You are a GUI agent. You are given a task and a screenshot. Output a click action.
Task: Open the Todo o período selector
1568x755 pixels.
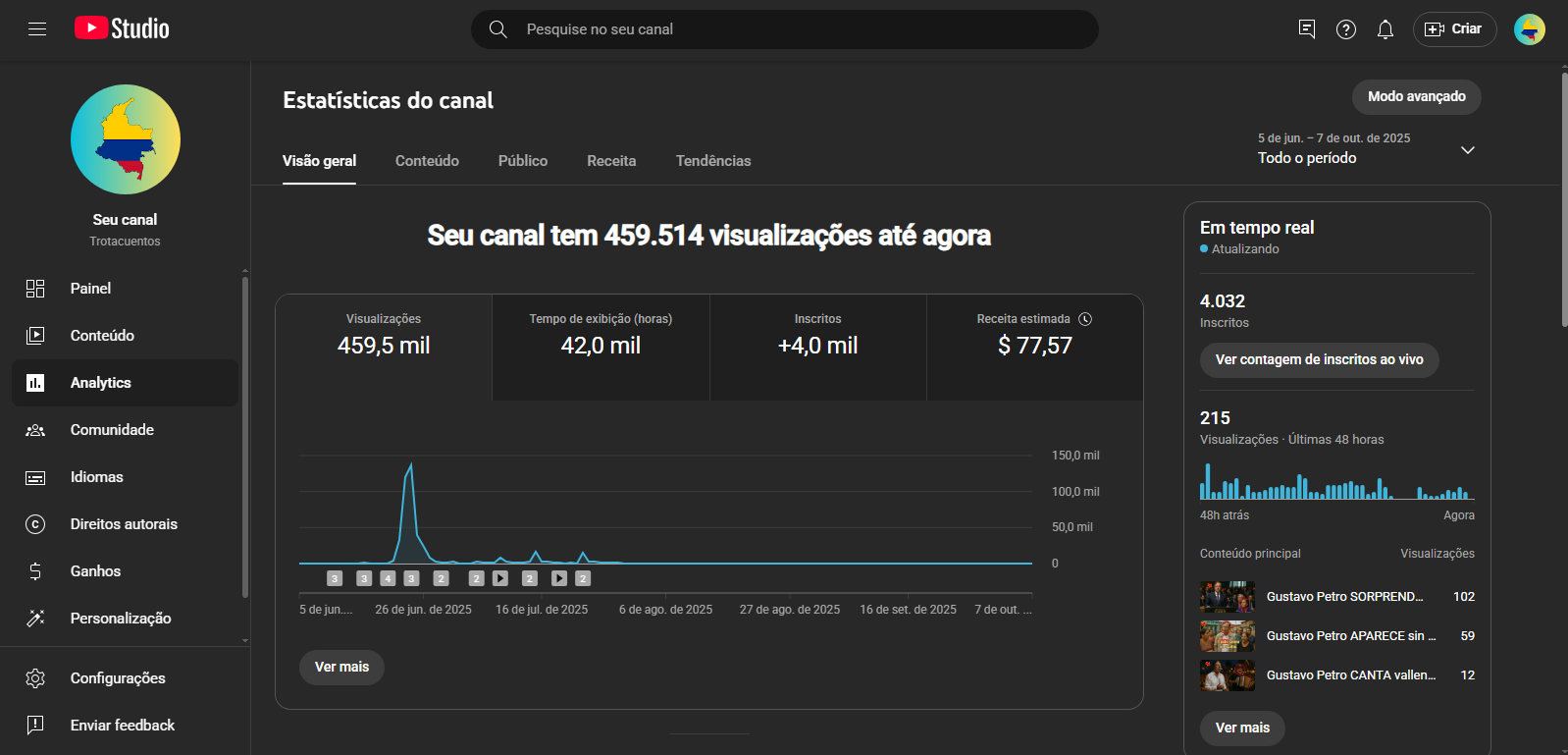[x=1368, y=149]
